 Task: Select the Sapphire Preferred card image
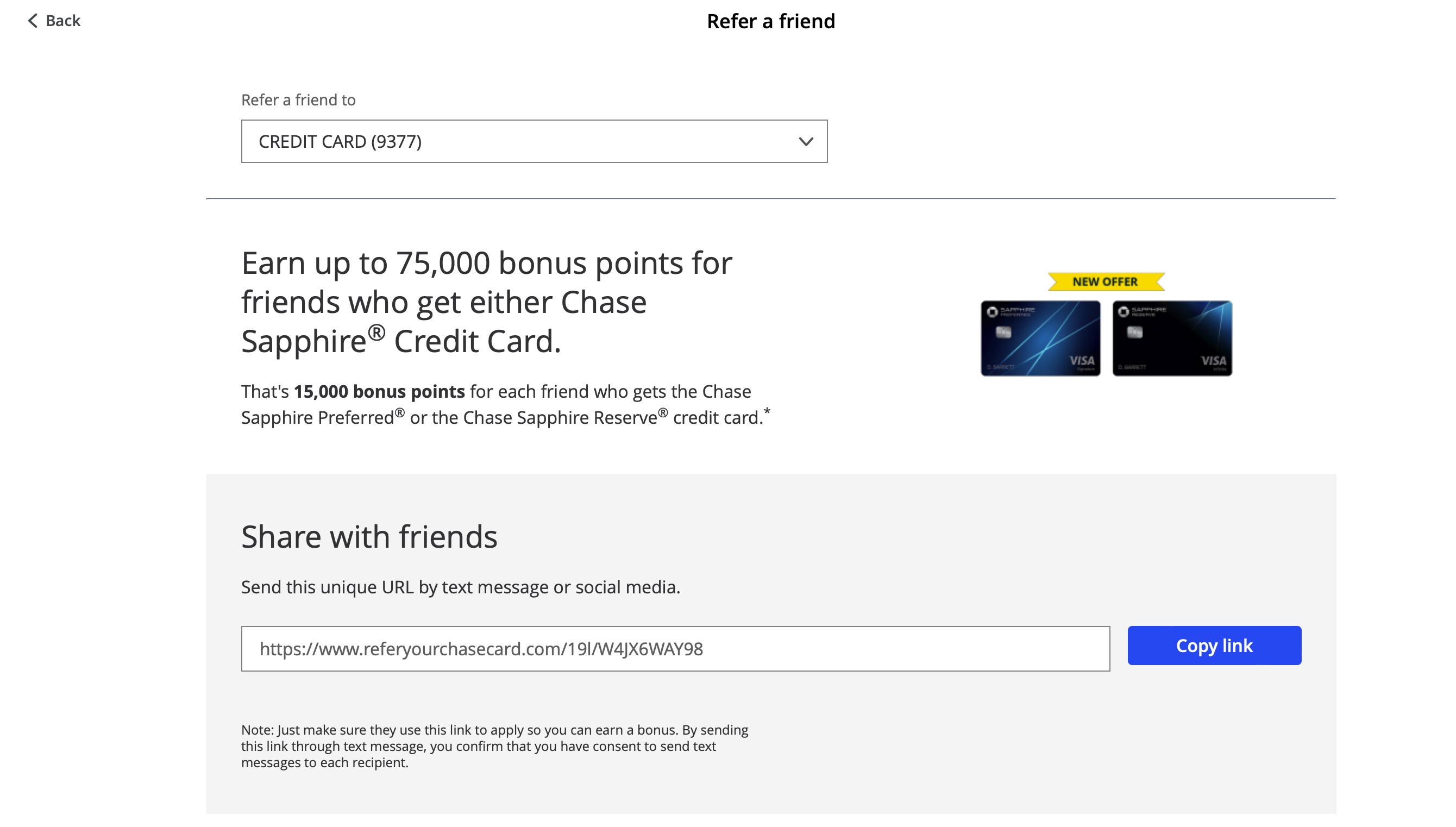1040,339
